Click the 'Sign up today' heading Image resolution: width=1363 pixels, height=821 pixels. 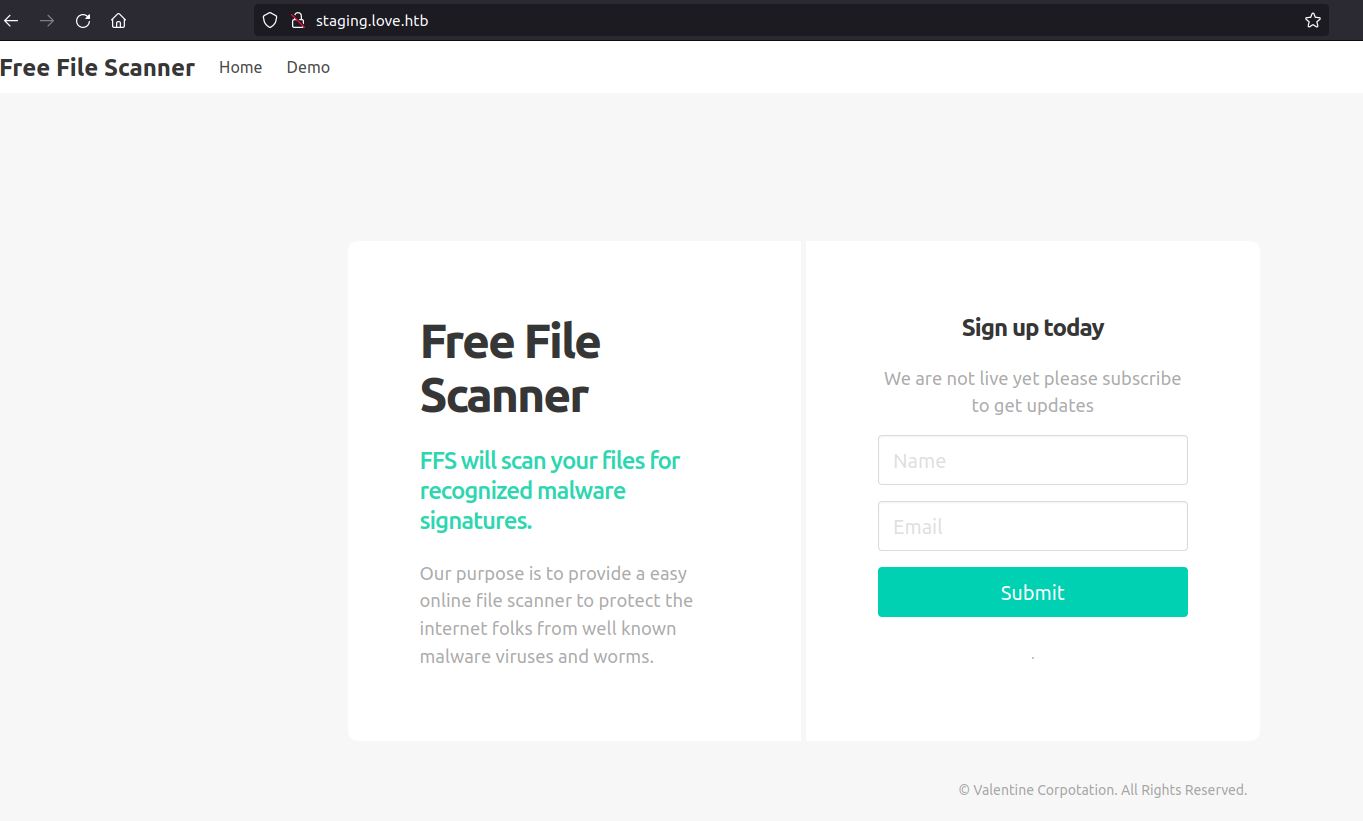coord(1032,328)
